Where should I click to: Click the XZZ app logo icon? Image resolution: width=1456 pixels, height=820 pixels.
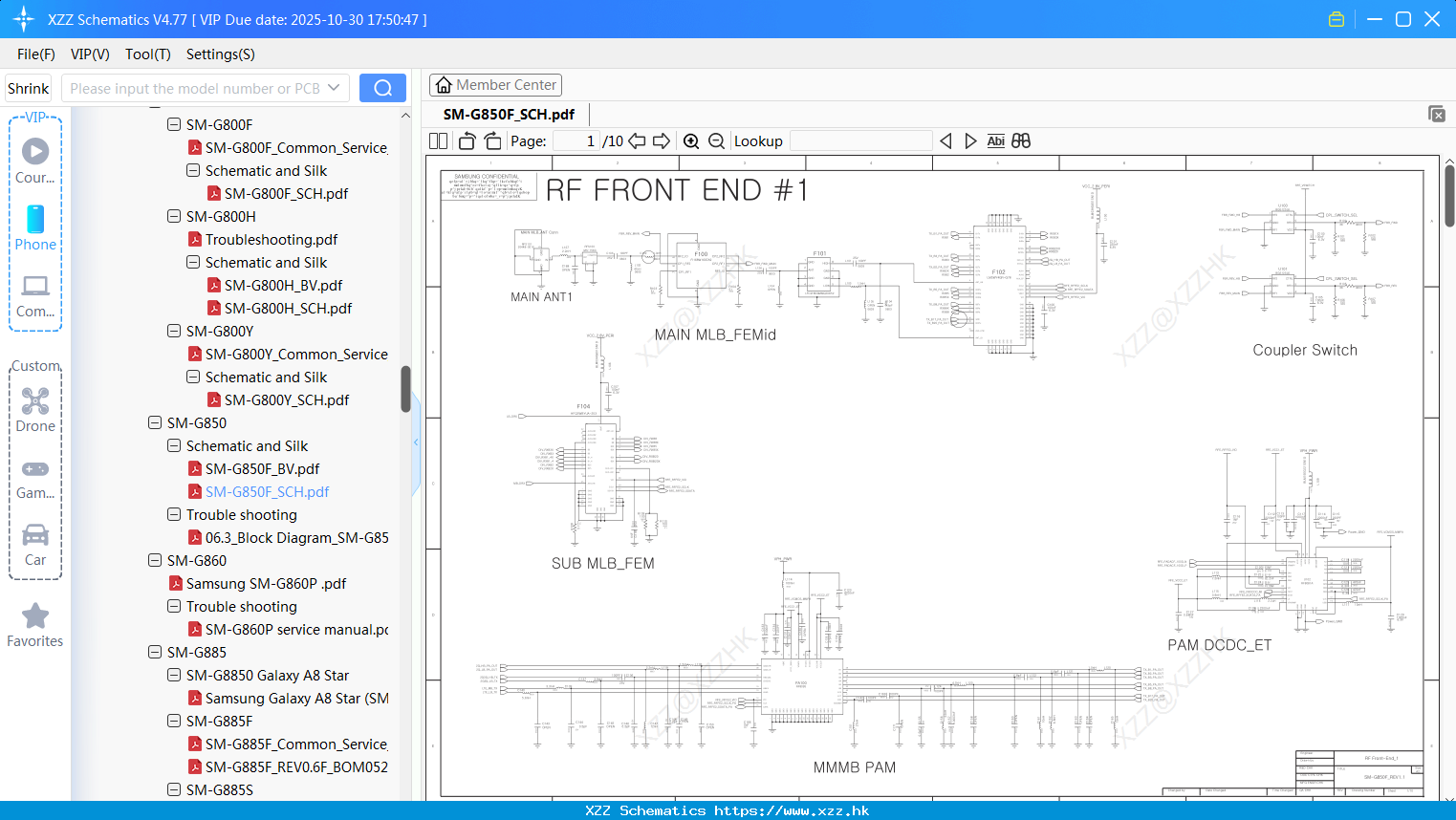pyautogui.click(x=24, y=19)
